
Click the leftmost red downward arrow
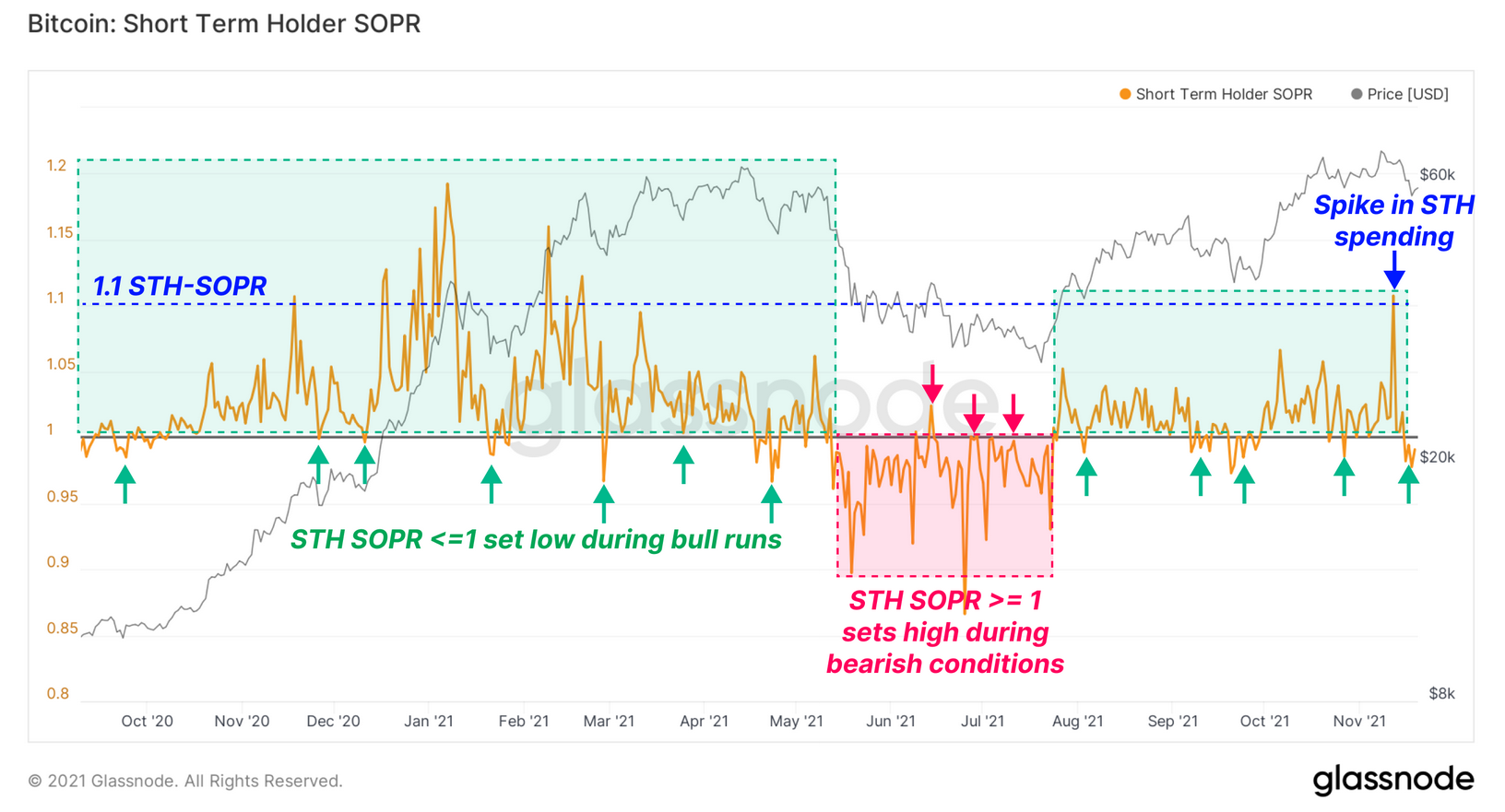coord(932,383)
